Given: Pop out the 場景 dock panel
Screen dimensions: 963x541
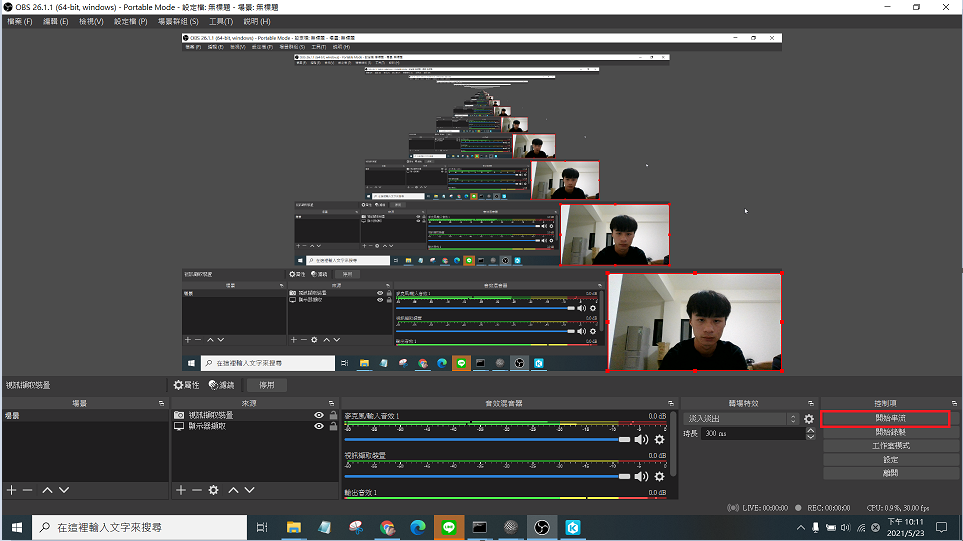Looking at the screenshot, I should [162, 403].
